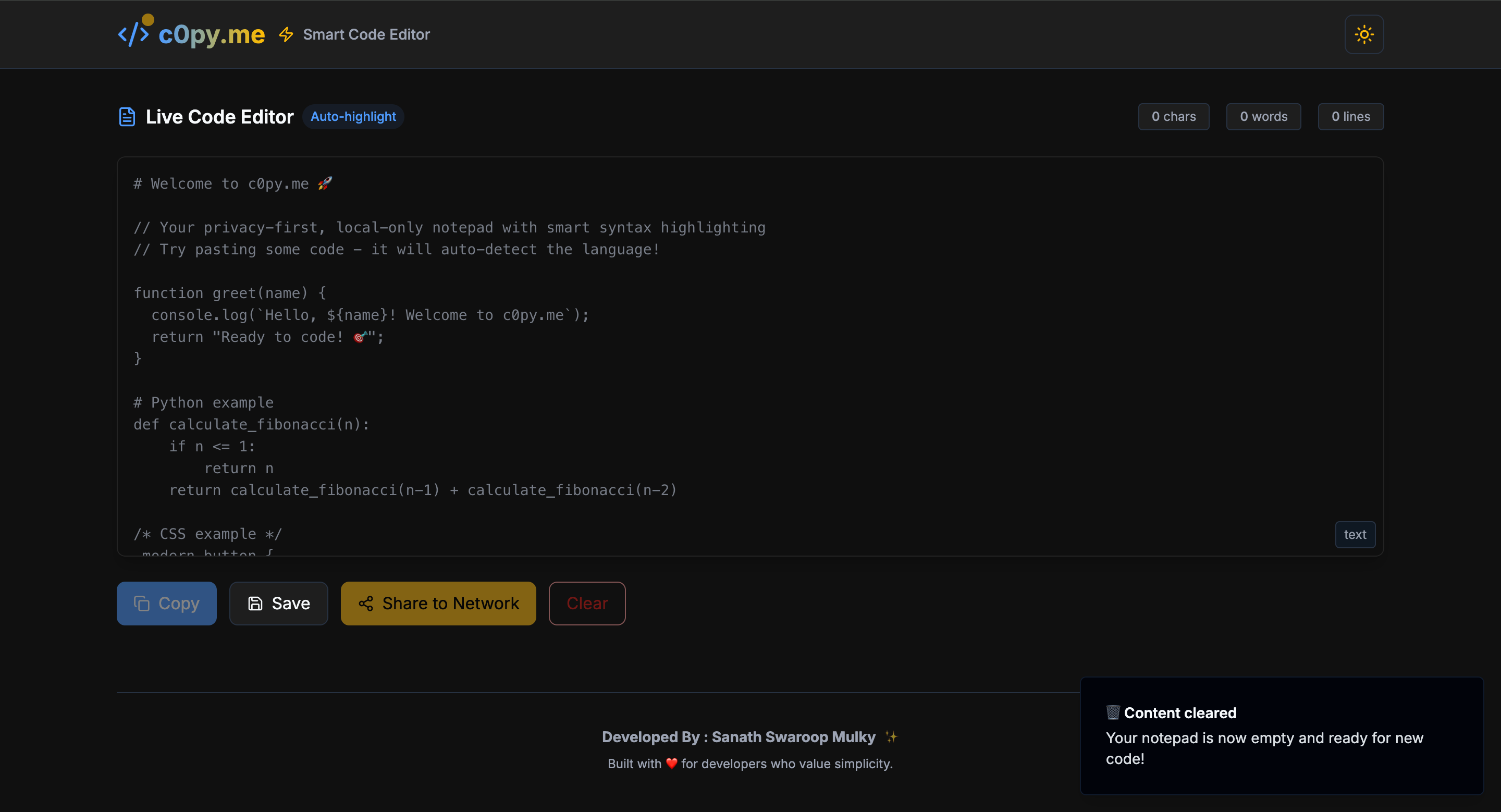Copy the notepad content

(167, 603)
